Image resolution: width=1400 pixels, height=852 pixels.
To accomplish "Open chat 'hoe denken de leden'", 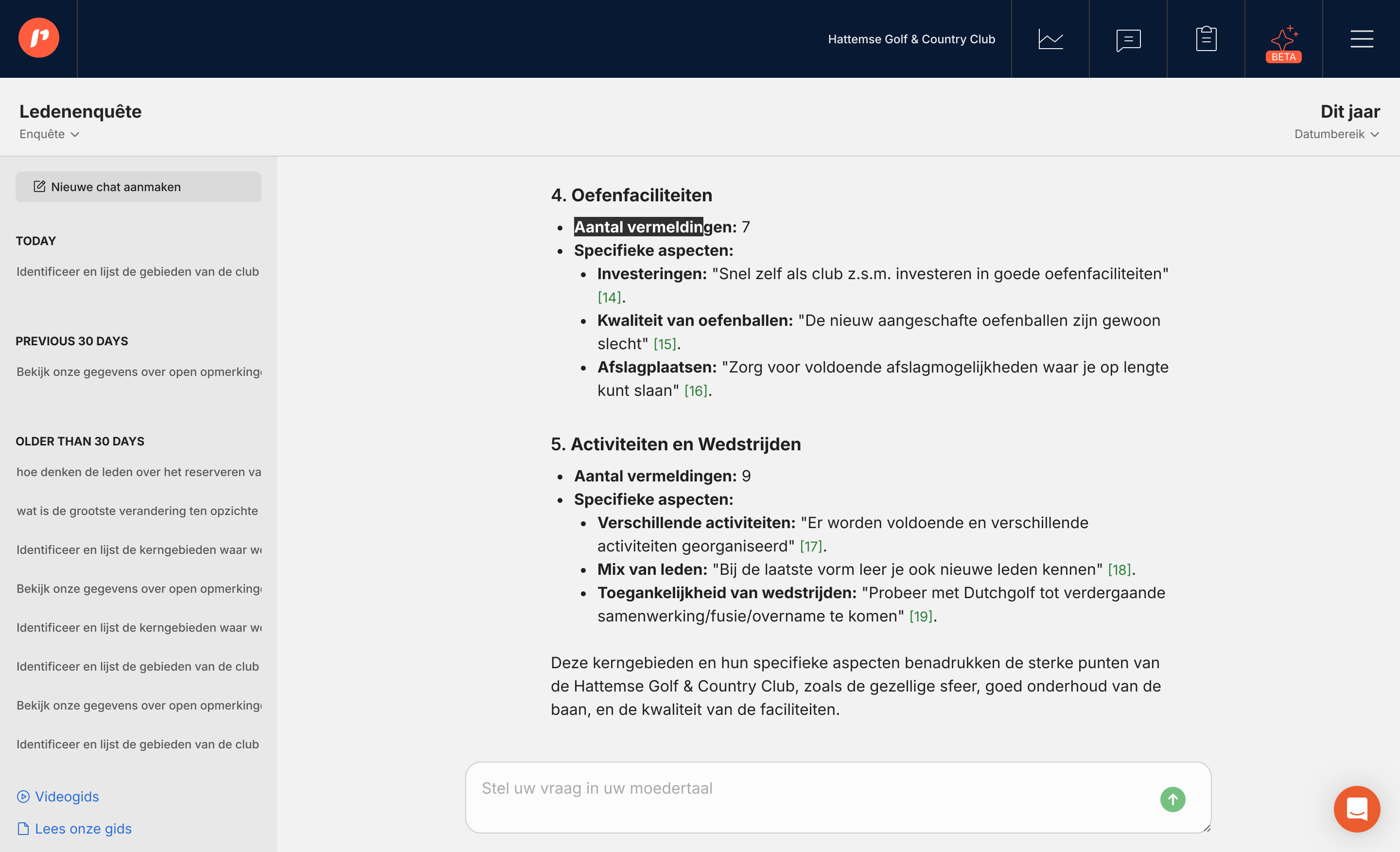I will [139, 472].
